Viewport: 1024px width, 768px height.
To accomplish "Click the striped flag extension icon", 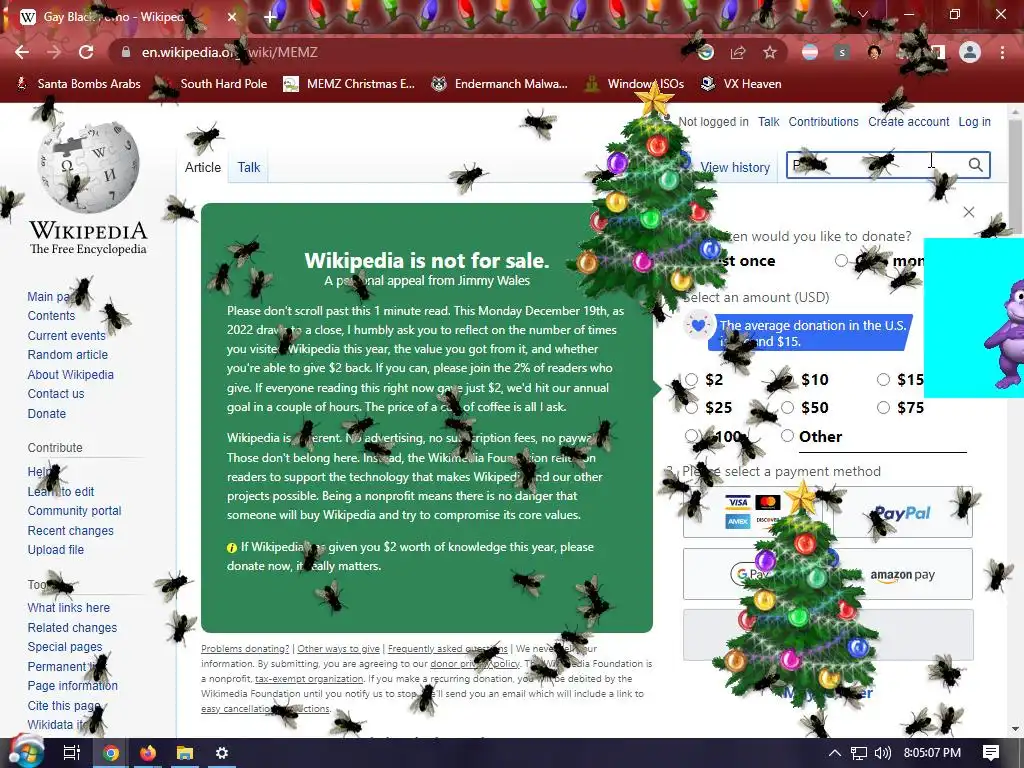I will pyautogui.click(x=810, y=52).
